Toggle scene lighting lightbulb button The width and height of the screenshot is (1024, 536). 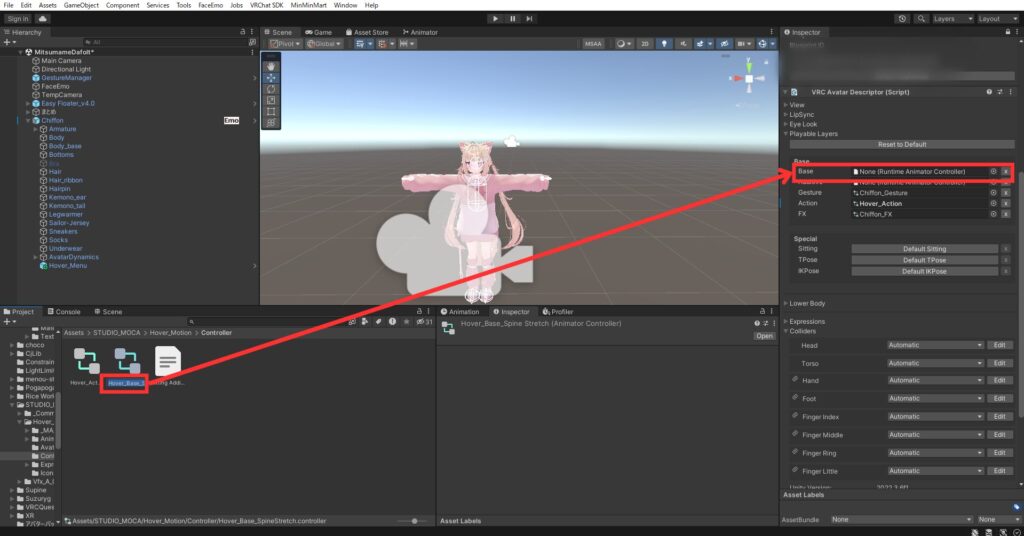[663, 44]
